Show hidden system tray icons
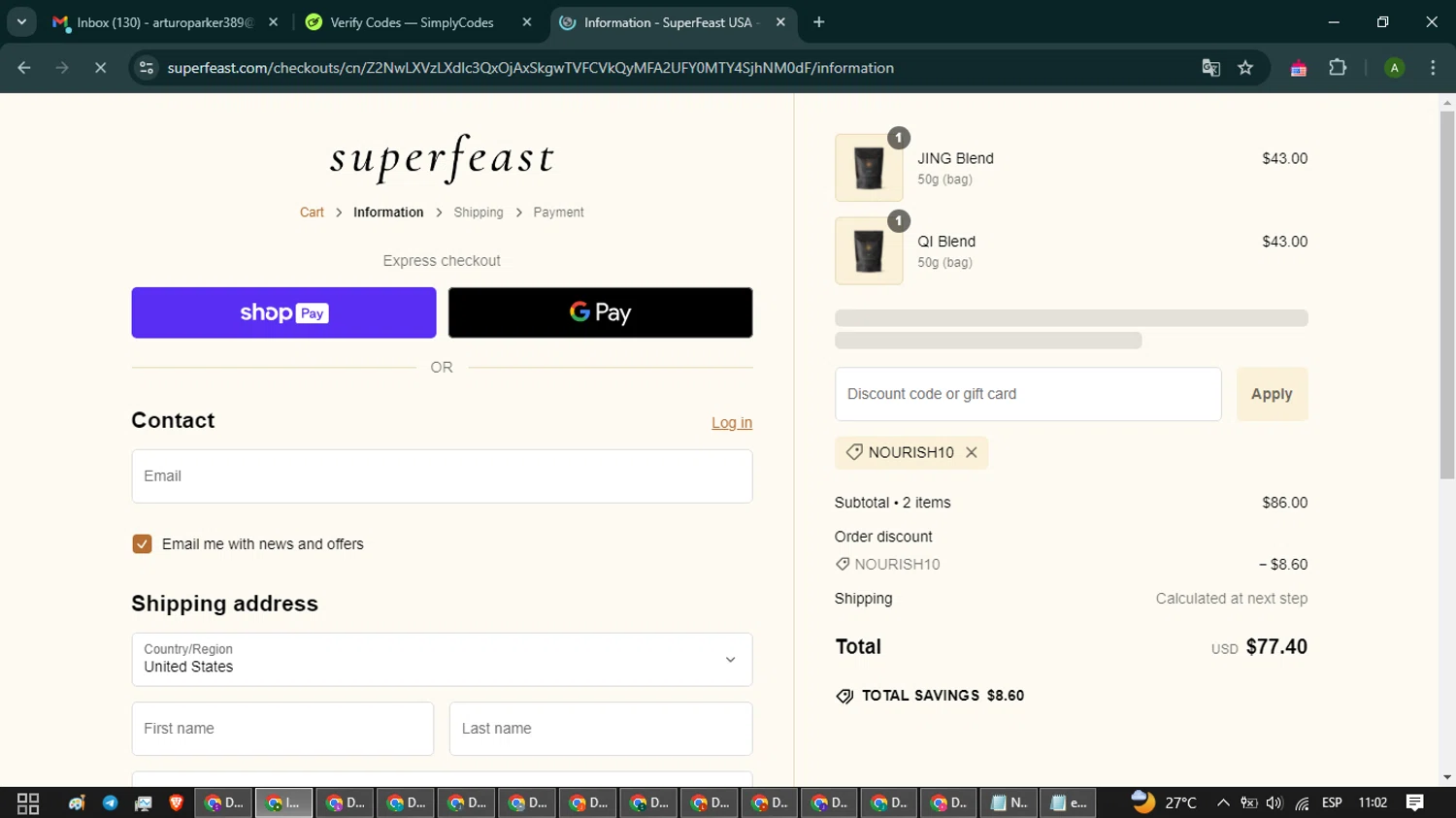The height and width of the screenshot is (818, 1456). pos(1223,803)
